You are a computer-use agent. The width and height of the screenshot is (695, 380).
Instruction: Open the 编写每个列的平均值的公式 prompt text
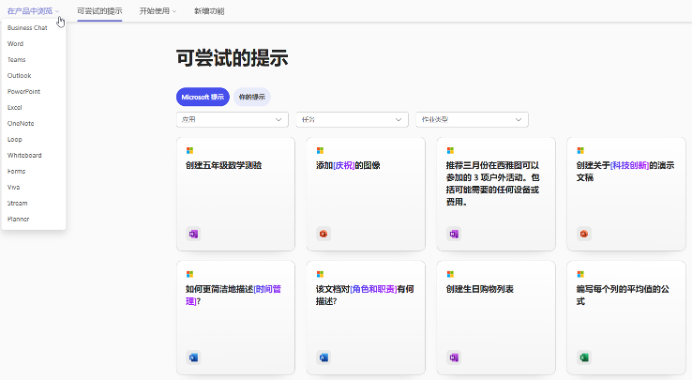[x=623, y=295]
